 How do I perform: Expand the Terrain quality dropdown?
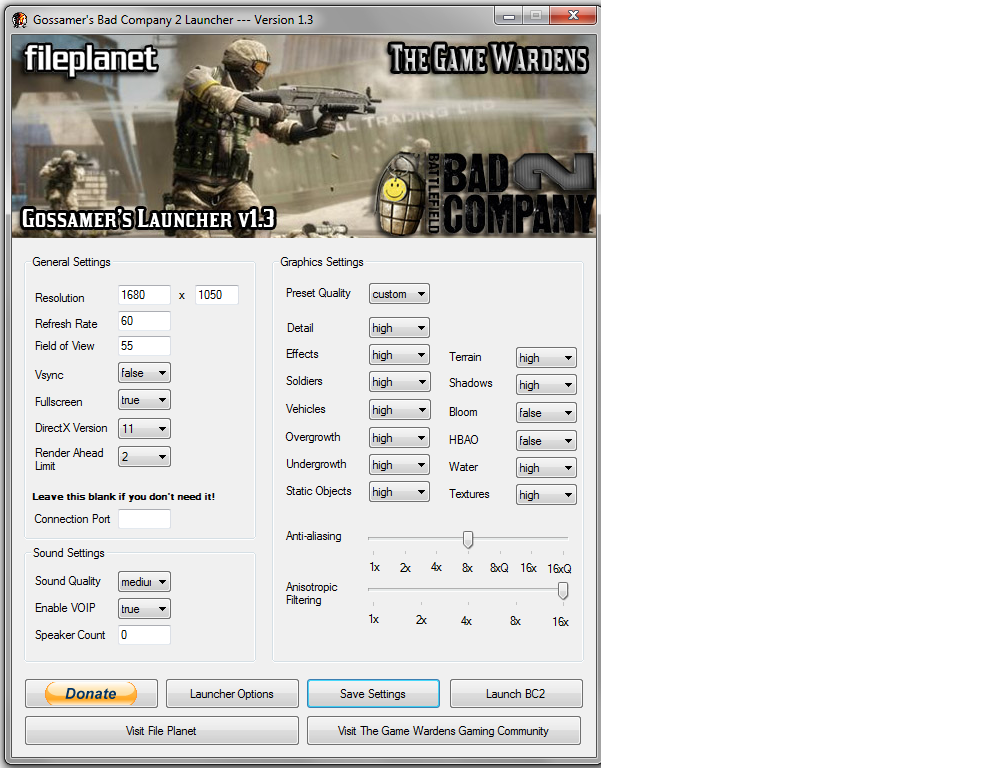(546, 357)
